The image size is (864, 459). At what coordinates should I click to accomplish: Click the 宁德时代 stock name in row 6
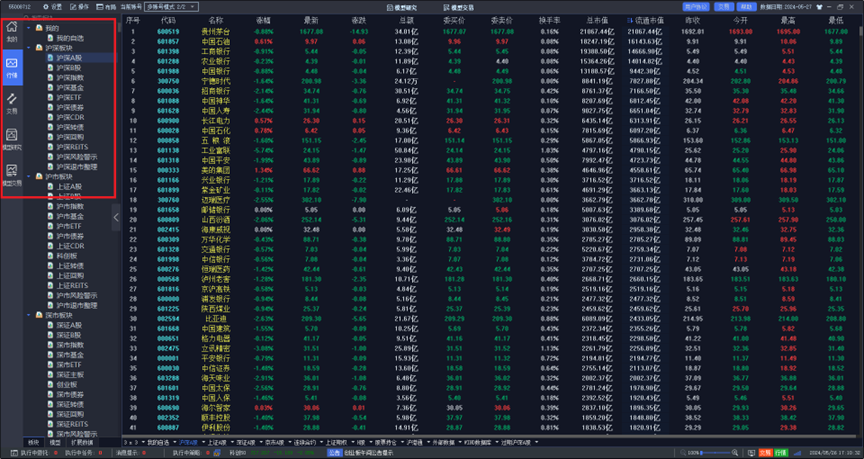tap(216, 82)
